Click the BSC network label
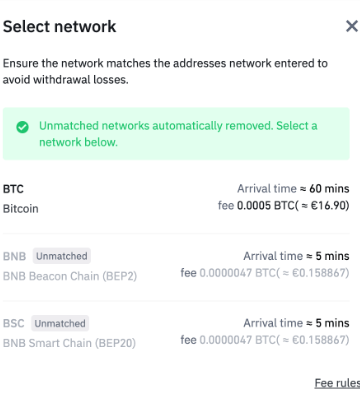Viewport: 360px width, 405px height. (14, 323)
